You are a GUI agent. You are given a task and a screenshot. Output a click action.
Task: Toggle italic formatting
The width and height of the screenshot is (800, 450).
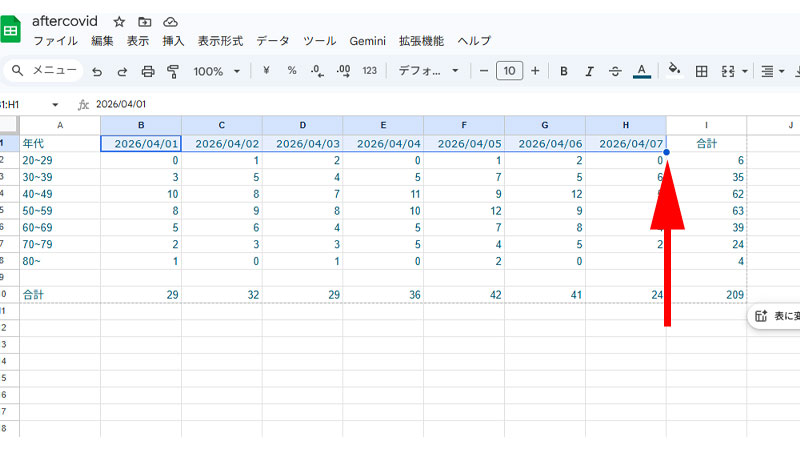[589, 71]
